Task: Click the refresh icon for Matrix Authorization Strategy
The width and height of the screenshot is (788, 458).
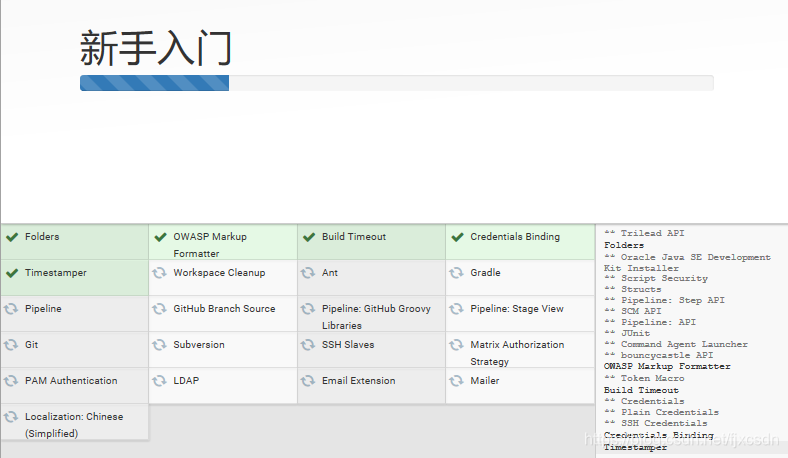Action: click(x=456, y=345)
